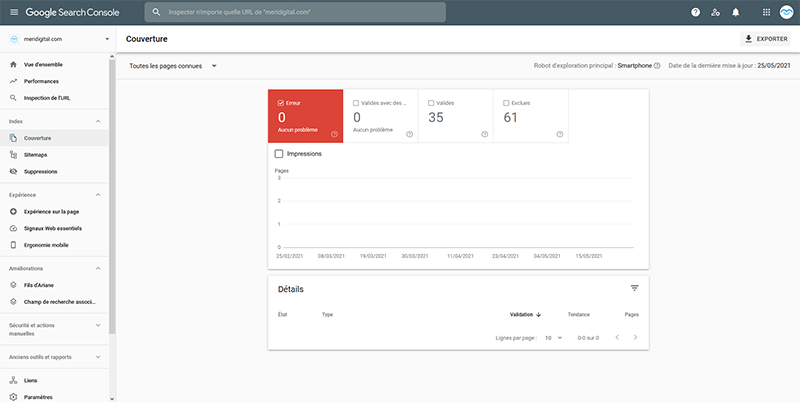Click the EXPORTER button

click(x=765, y=39)
